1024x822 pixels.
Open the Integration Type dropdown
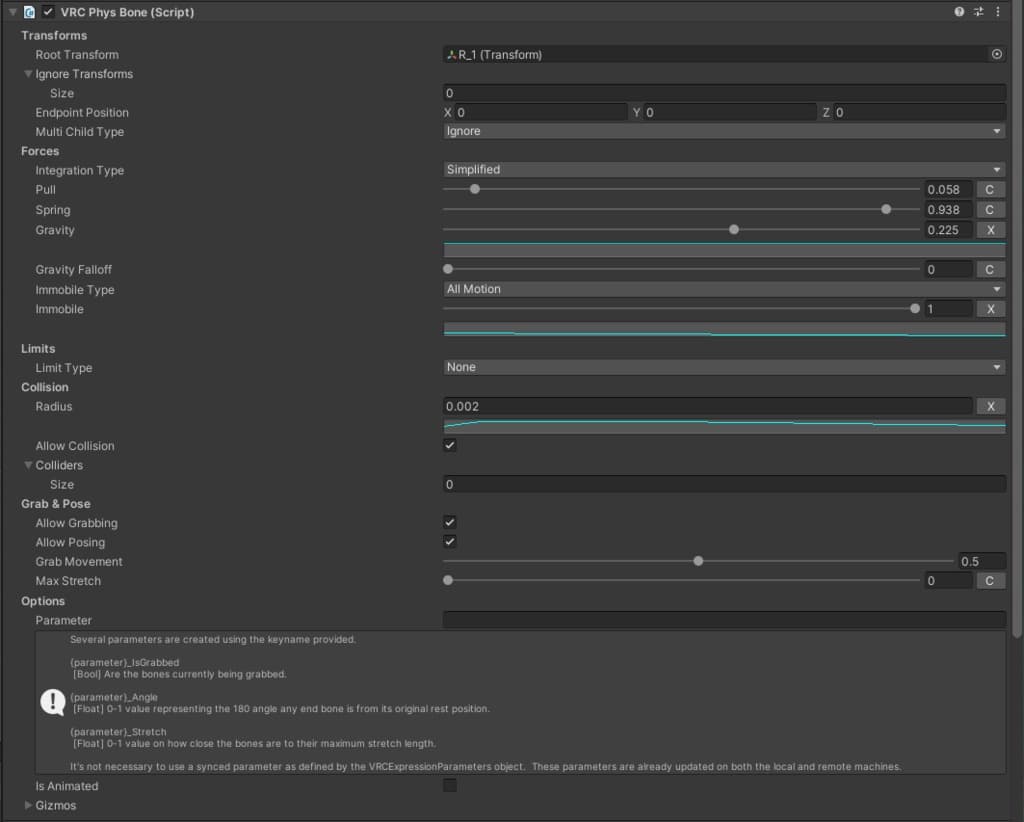tap(724, 170)
